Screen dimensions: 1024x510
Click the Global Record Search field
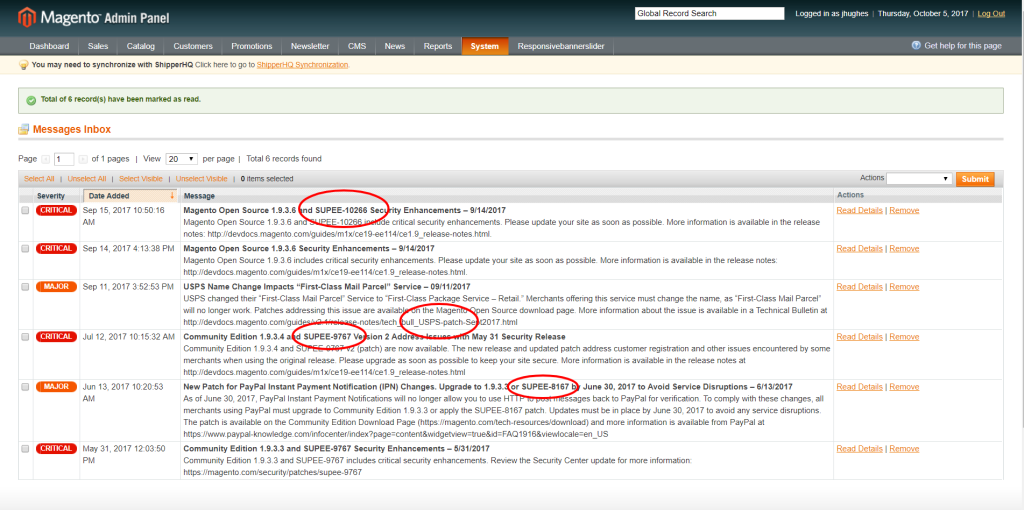[x=709, y=14]
